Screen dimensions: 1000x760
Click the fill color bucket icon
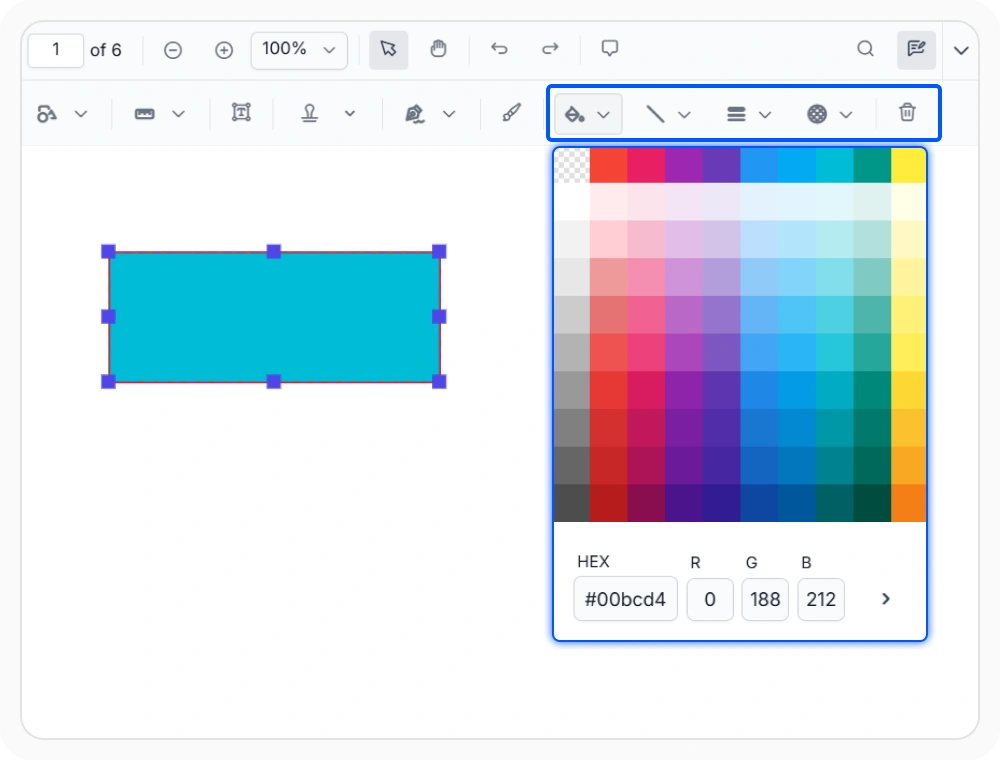575,114
